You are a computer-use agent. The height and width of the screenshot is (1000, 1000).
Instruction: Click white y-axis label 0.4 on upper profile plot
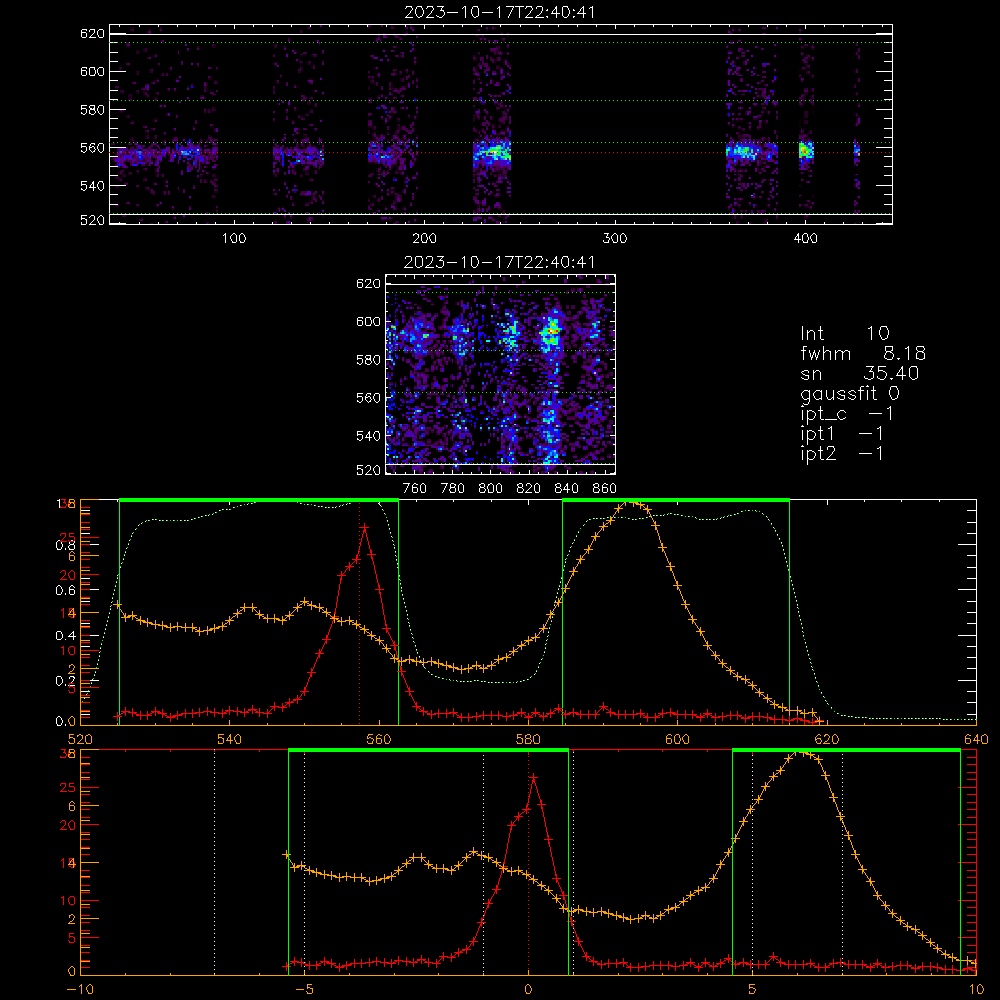click(x=66, y=635)
